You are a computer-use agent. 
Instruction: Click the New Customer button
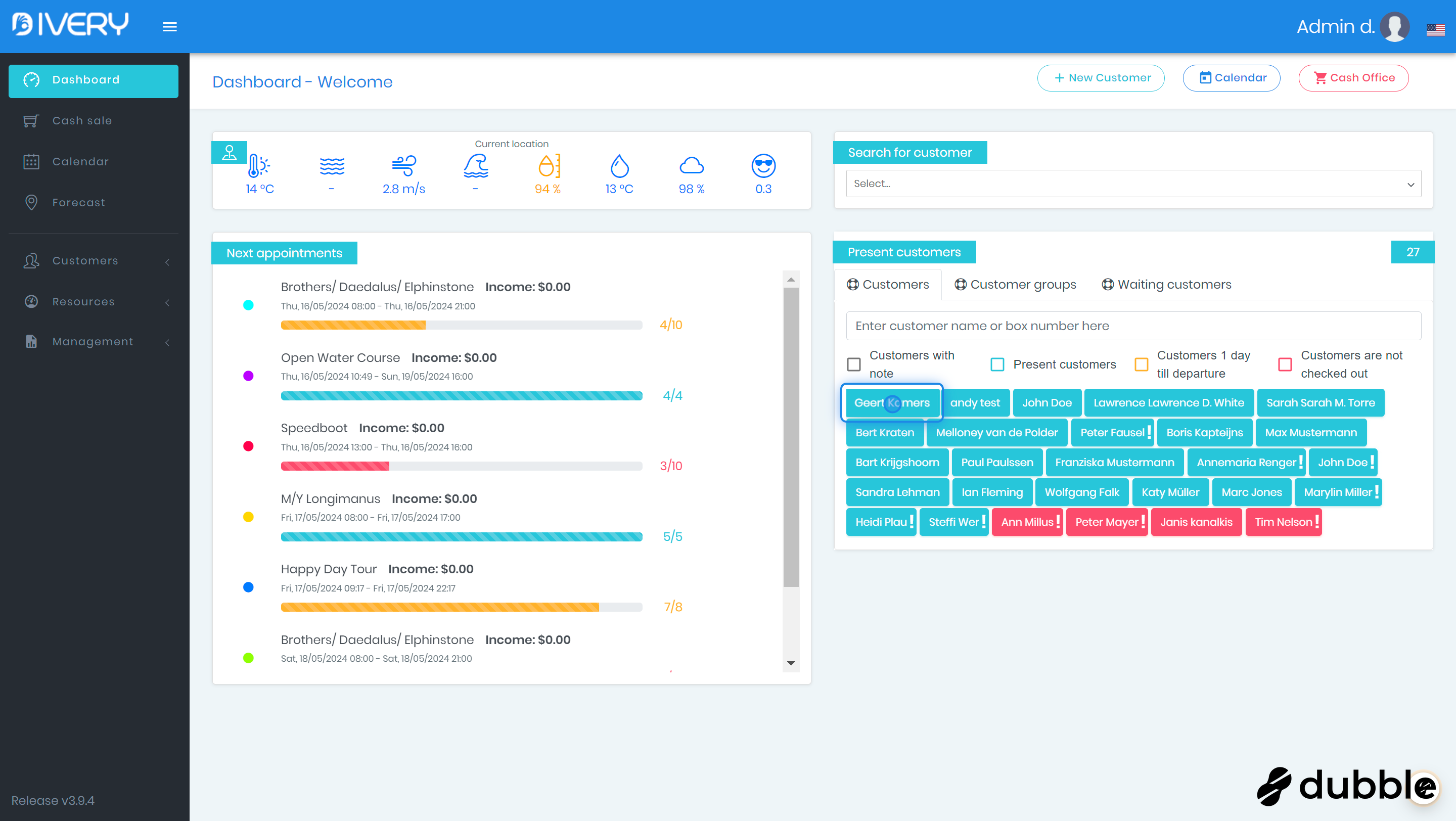coord(1101,78)
